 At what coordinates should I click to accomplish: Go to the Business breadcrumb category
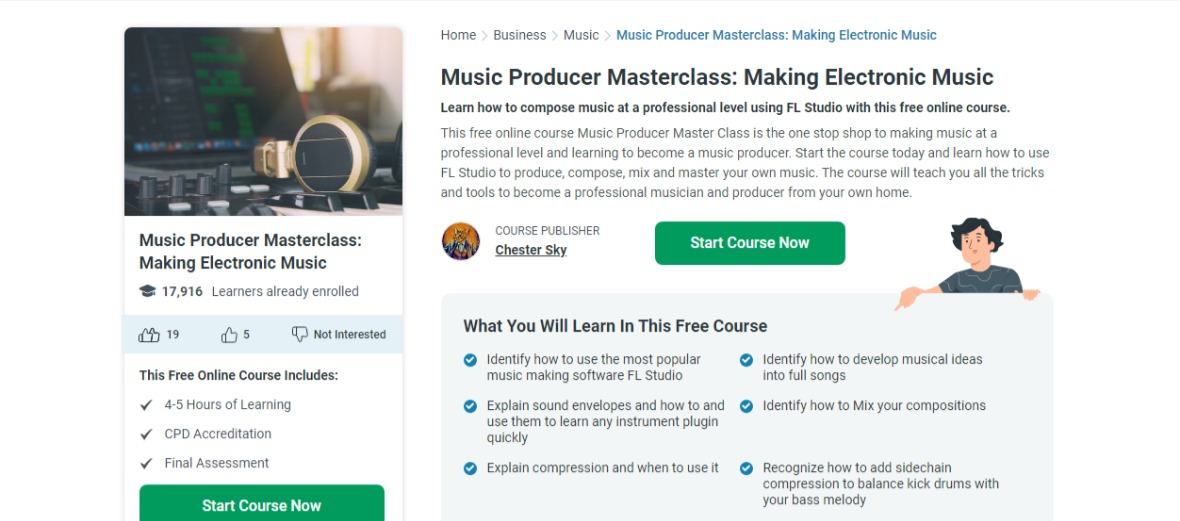click(x=519, y=35)
